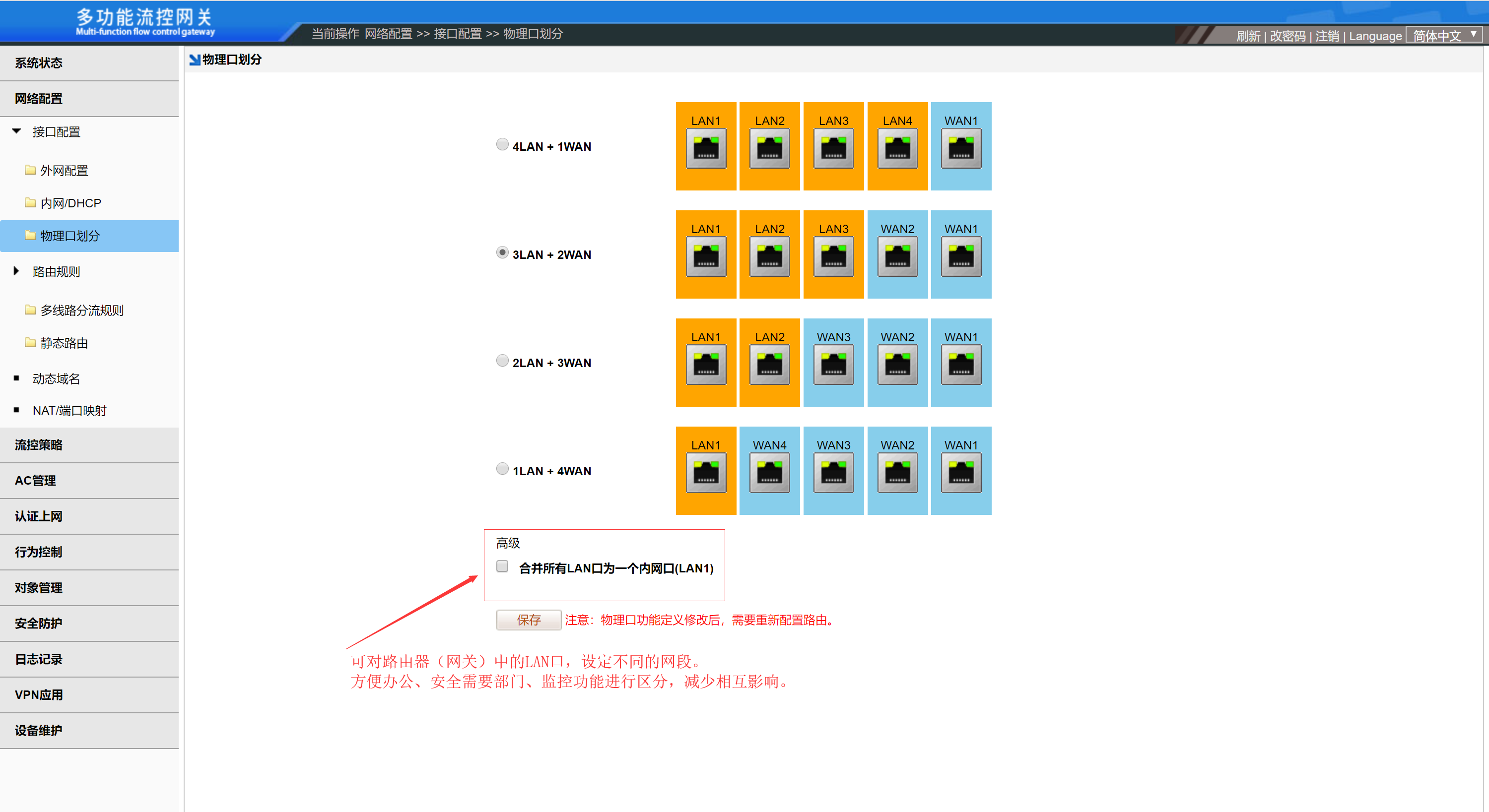The height and width of the screenshot is (812, 1489).
Task: Select the 2LAN + 3WAN radio button
Action: [502, 361]
